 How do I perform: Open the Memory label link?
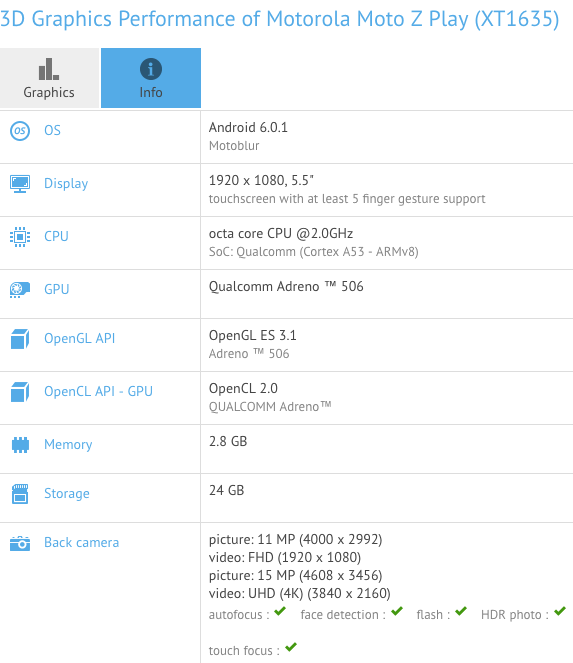point(68,444)
